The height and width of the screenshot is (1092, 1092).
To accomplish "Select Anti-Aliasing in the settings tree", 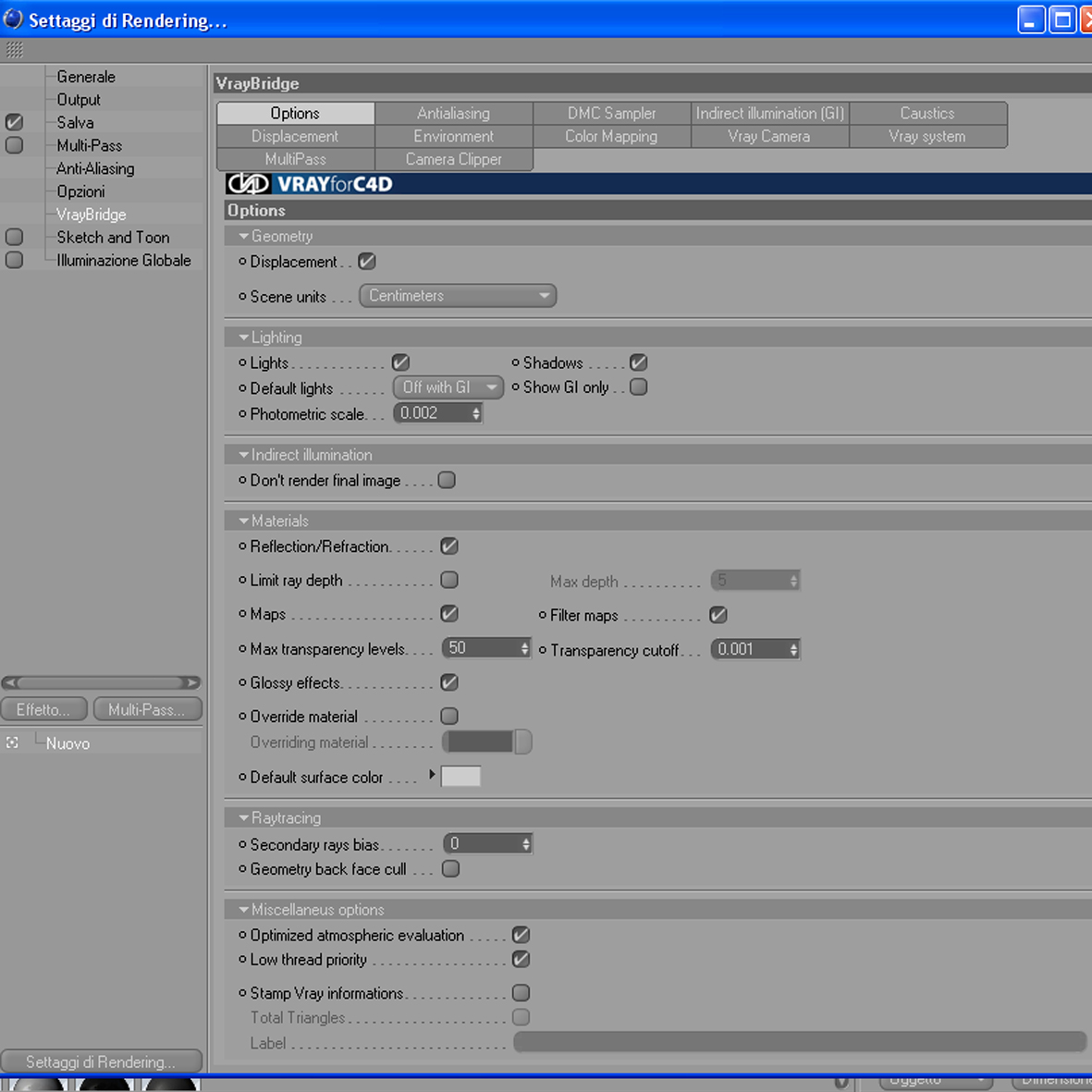I will point(95,168).
